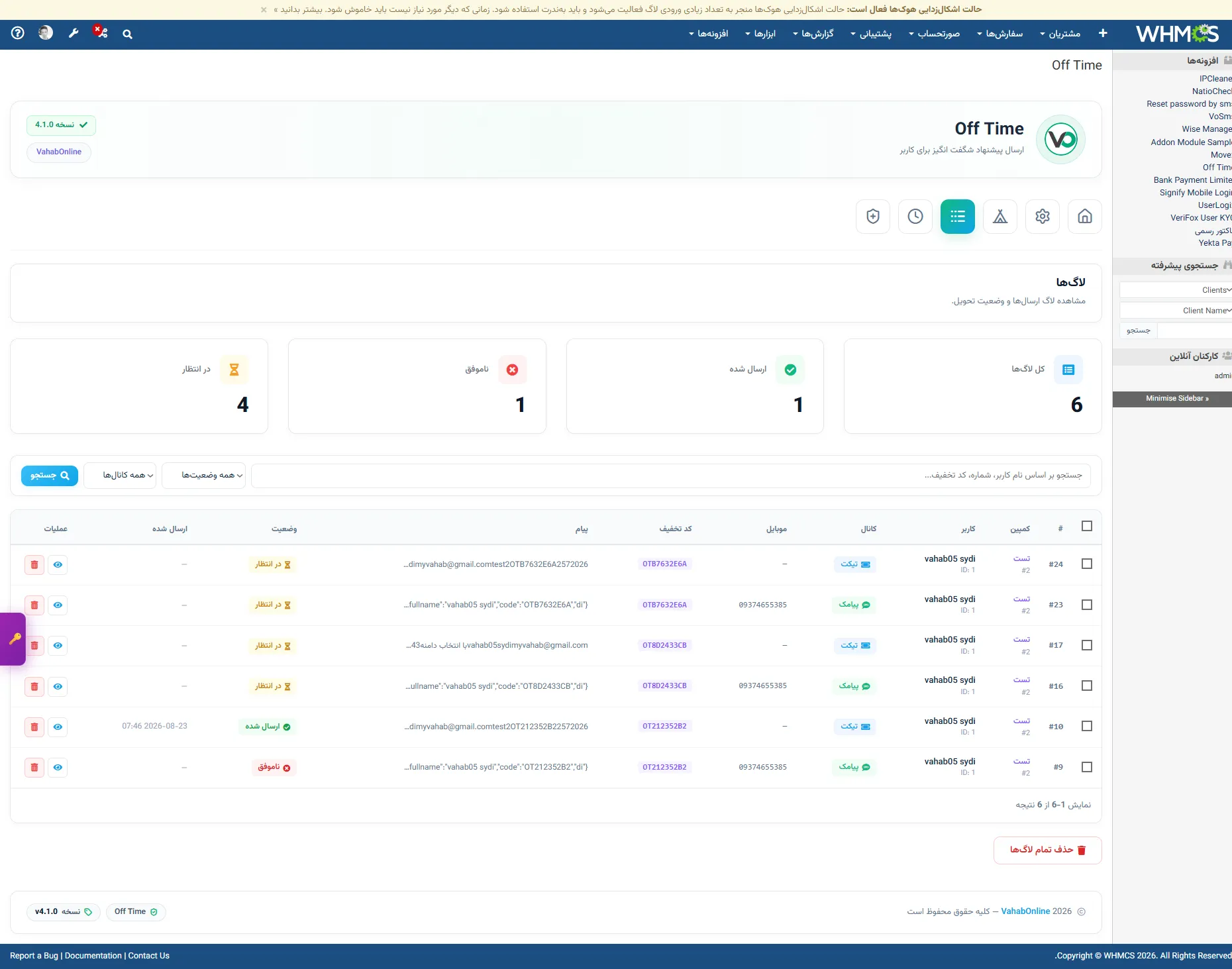Dismiss the debug hooks warning banner
Viewport: 1232px width, 969px height.
[x=264, y=9]
